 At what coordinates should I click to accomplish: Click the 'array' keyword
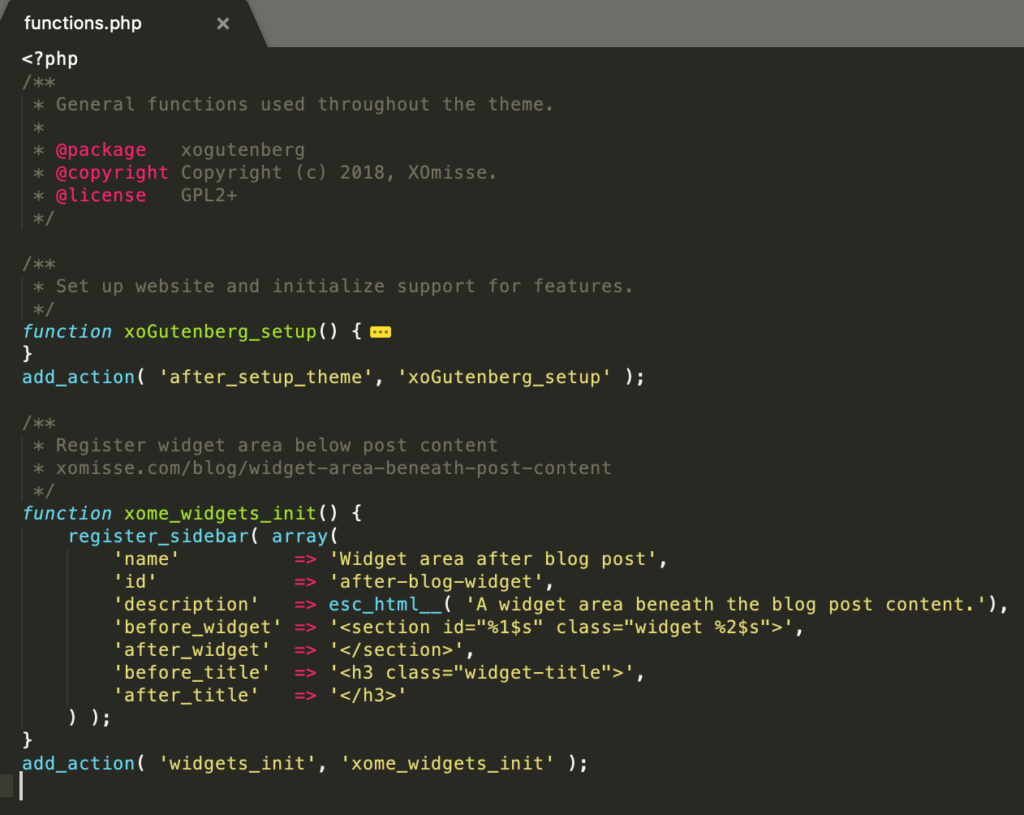(300, 536)
